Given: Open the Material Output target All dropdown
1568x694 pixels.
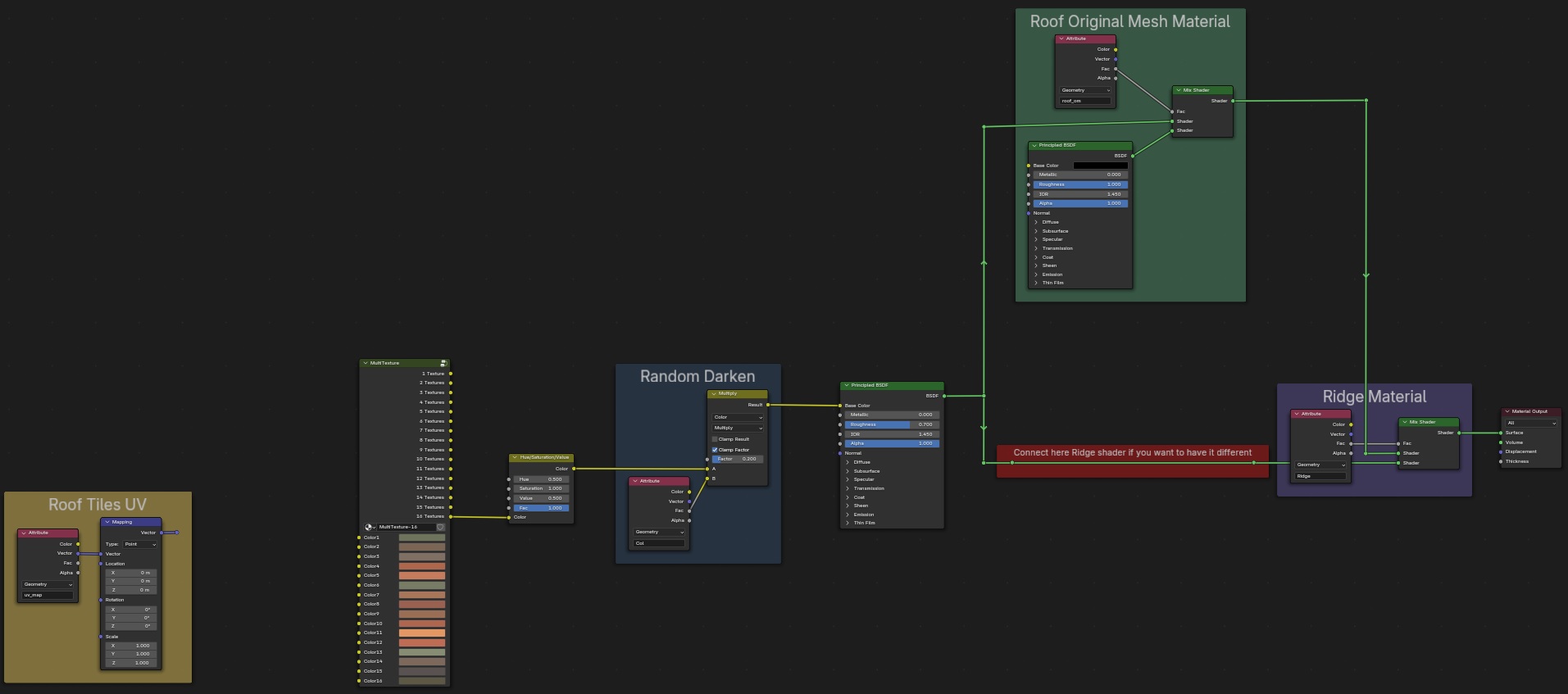Looking at the screenshot, I should pos(1531,423).
